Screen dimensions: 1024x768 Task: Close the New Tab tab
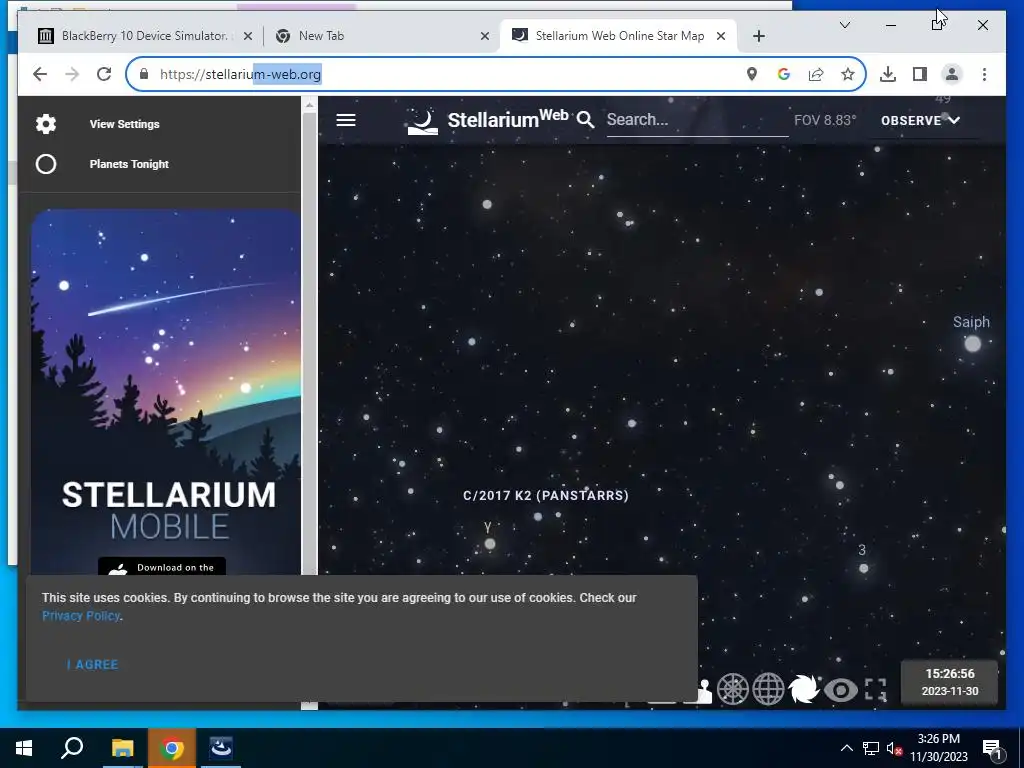point(485,36)
